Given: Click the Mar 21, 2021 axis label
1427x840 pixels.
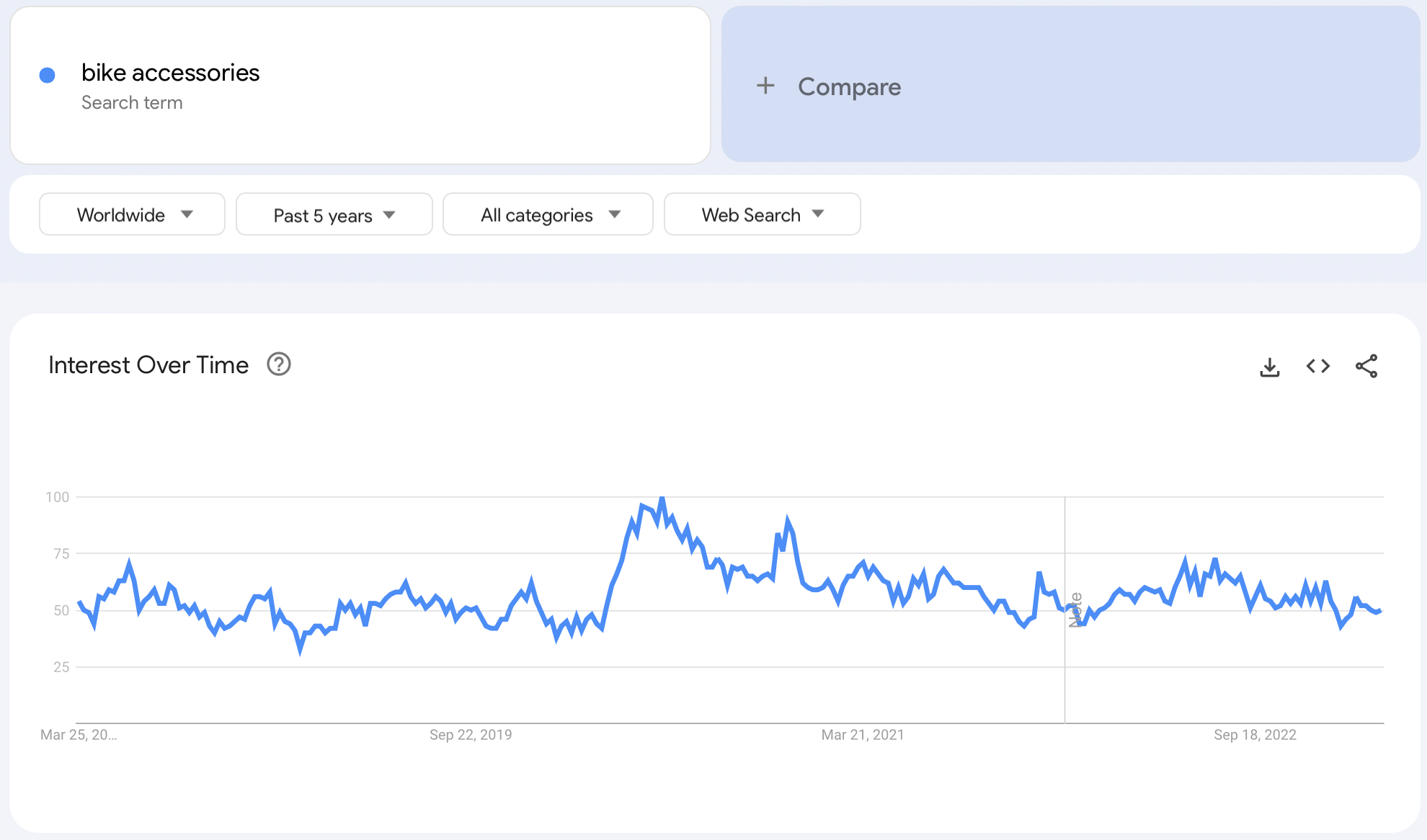Looking at the screenshot, I should point(862,735).
